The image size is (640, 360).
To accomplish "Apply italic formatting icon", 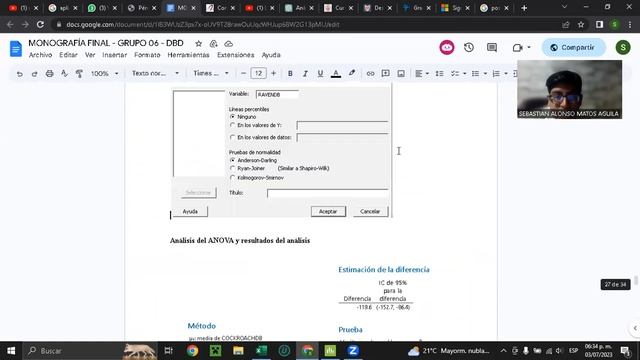I will tap(305, 73).
